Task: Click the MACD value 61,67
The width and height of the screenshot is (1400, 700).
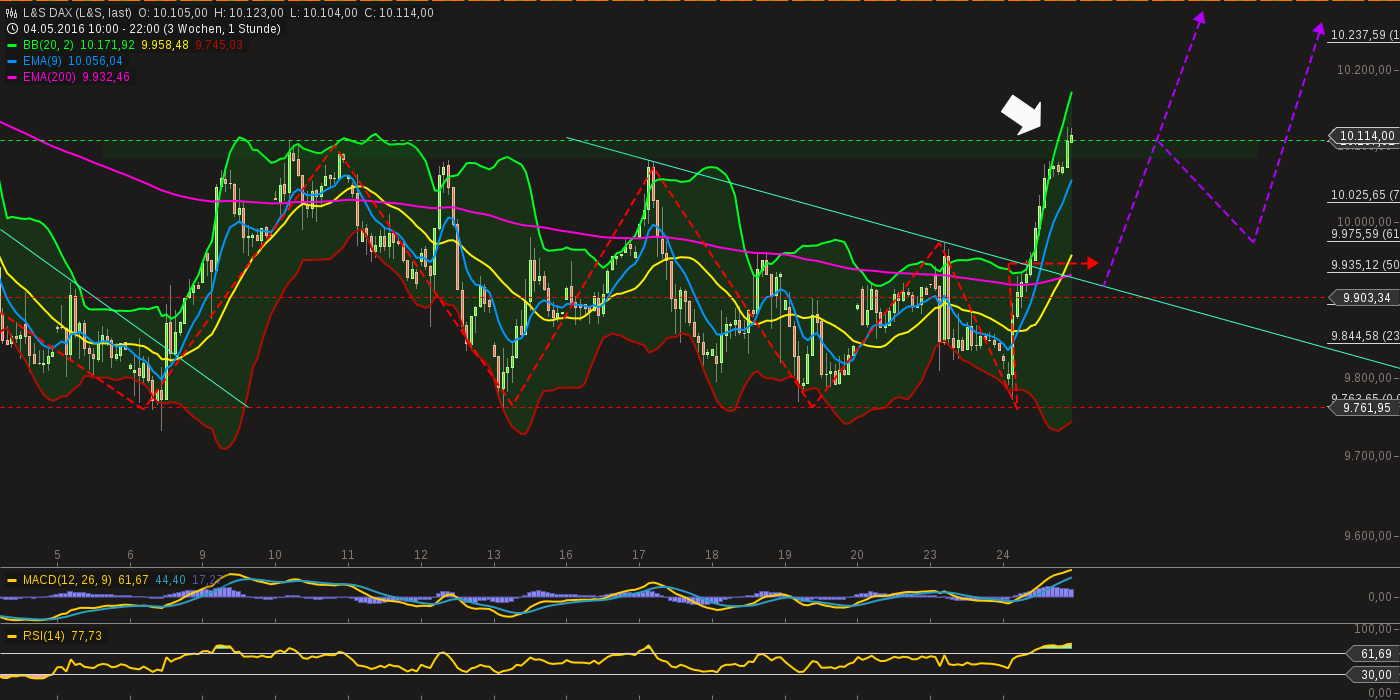Action: pos(133,580)
